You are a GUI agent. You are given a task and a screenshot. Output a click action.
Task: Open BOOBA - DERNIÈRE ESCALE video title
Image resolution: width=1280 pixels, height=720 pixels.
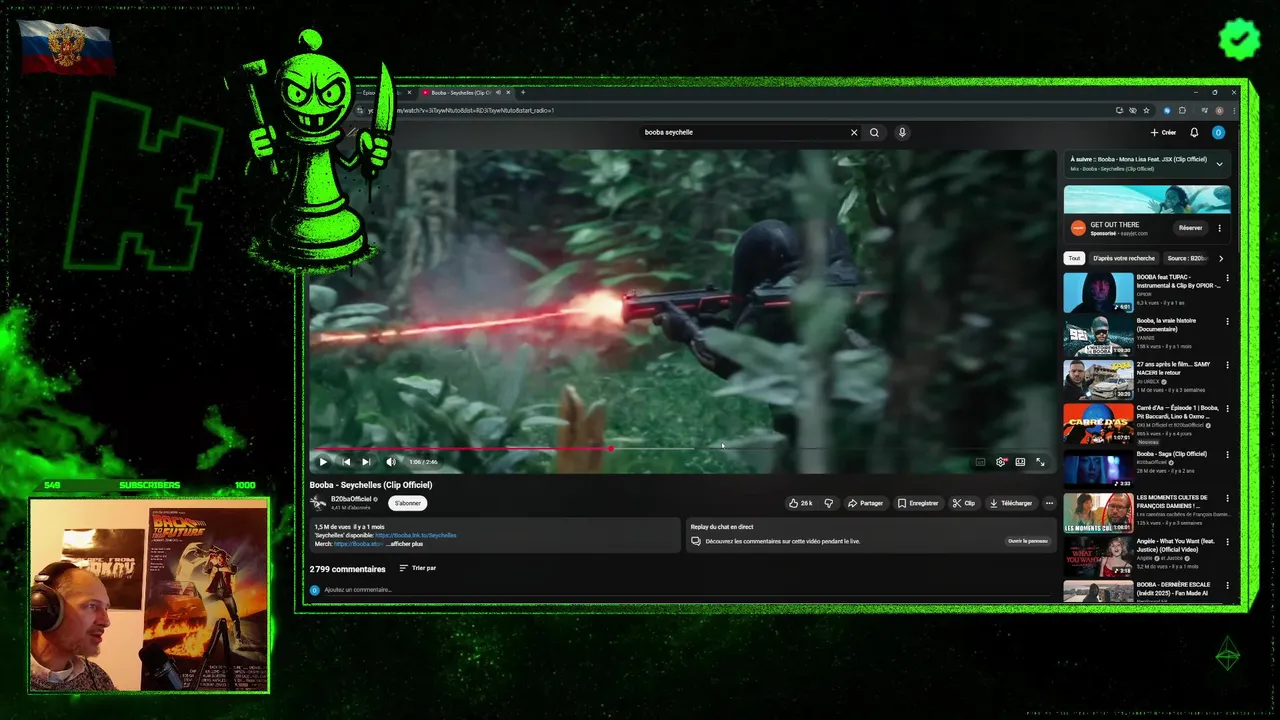(1173, 588)
